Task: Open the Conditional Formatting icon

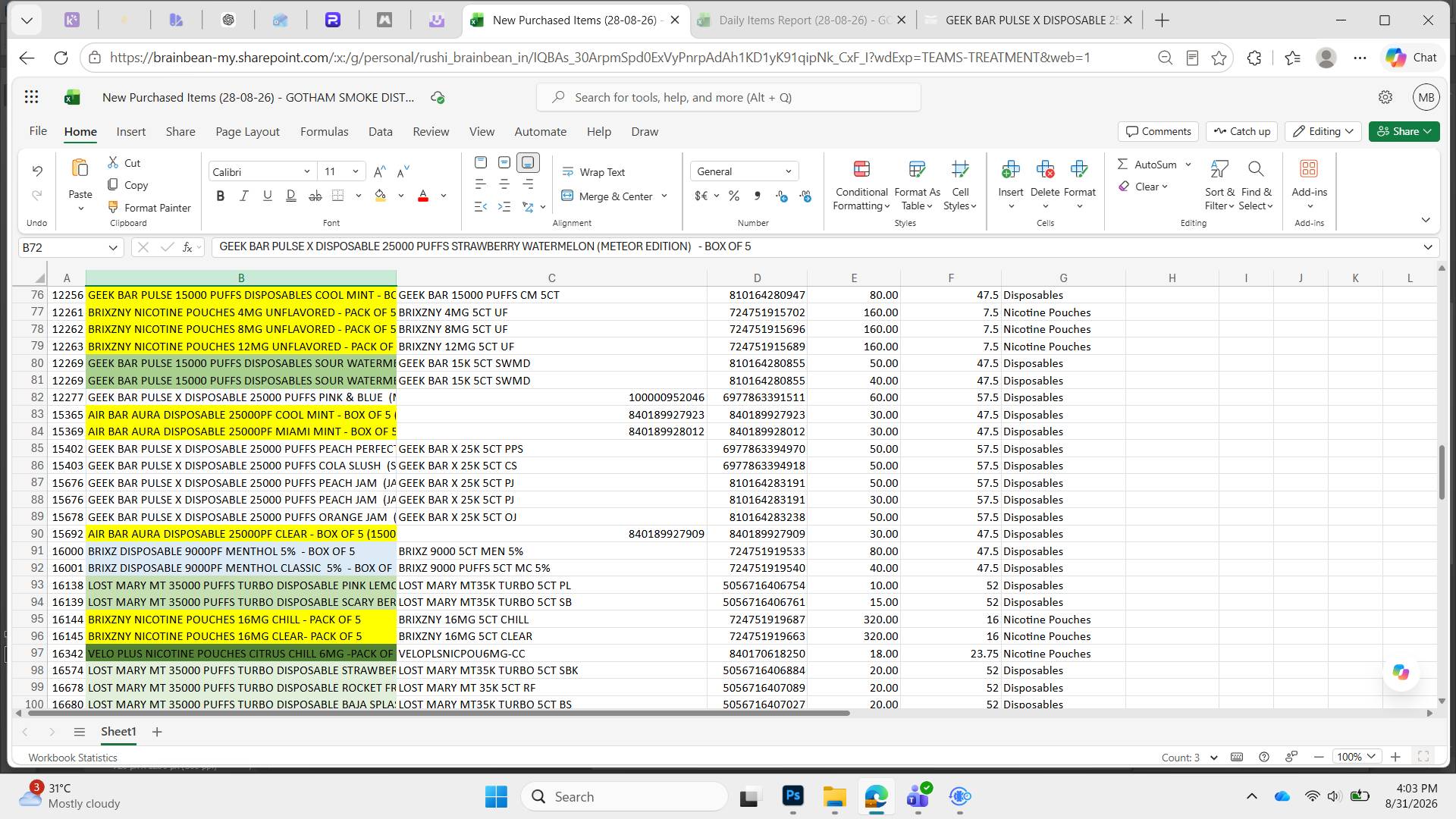Action: (861, 169)
